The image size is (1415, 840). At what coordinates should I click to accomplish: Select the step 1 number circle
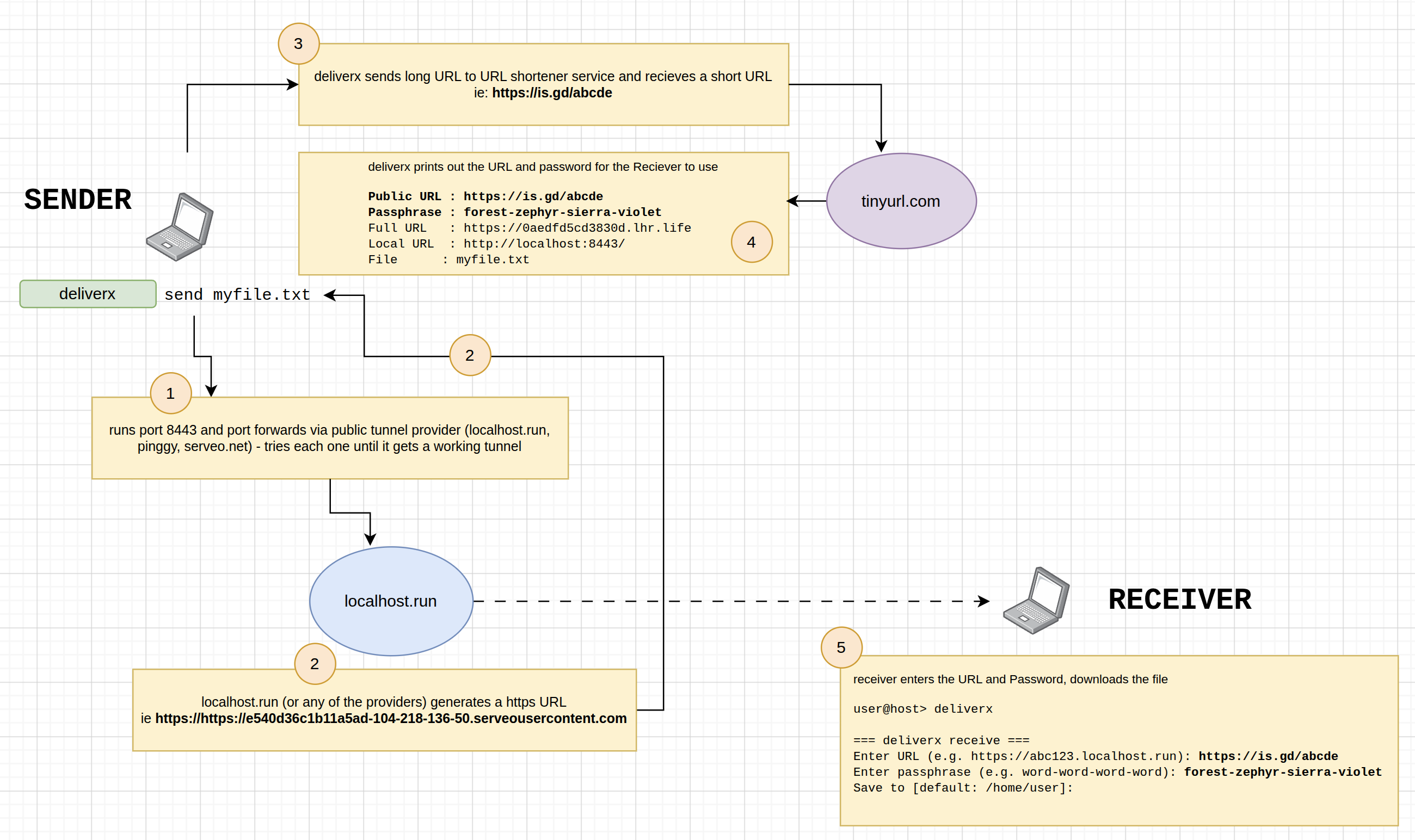pyautogui.click(x=171, y=393)
